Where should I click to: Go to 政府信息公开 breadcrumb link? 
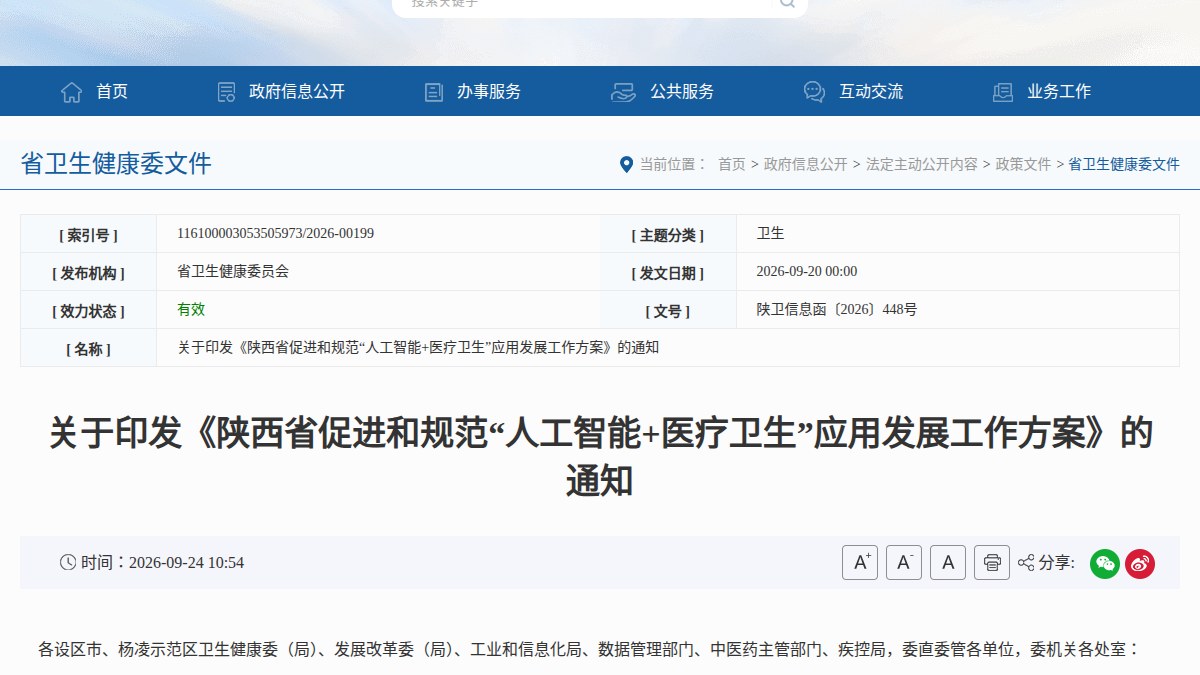tap(806, 164)
